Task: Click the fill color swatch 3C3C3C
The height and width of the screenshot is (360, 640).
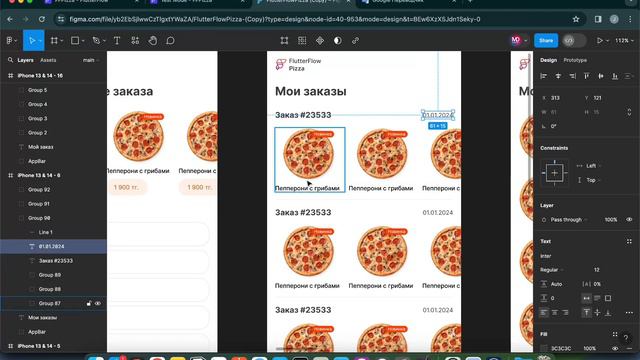Action: [544, 349]
